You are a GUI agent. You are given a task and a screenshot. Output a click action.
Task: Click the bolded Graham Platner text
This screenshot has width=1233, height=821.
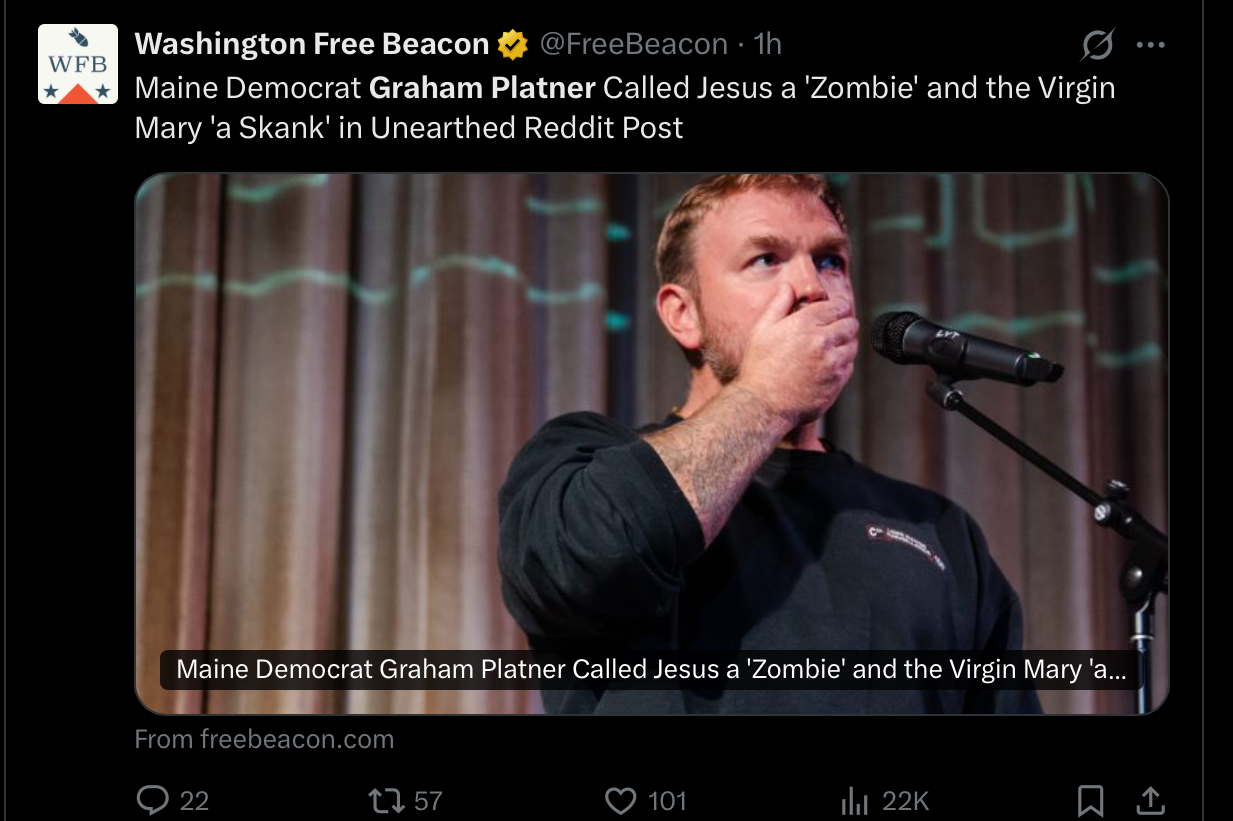coord(482,88)
